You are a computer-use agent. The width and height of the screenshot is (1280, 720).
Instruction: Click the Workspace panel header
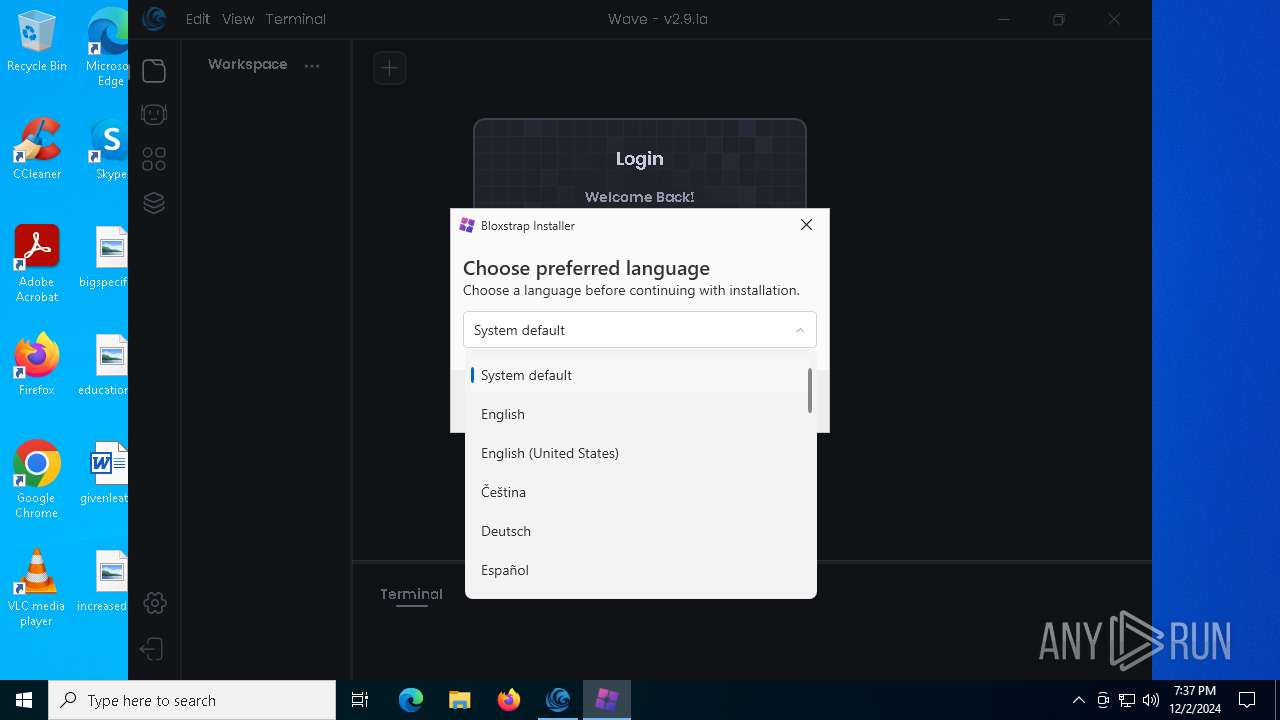point(247,64)
